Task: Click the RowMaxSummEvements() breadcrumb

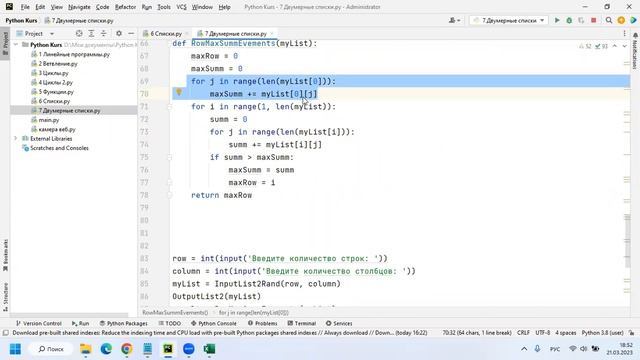Action: click(175, 313)
